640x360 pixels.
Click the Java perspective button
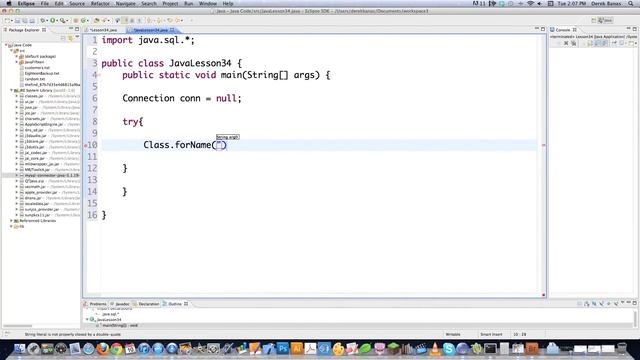click(x=606, y=20)
